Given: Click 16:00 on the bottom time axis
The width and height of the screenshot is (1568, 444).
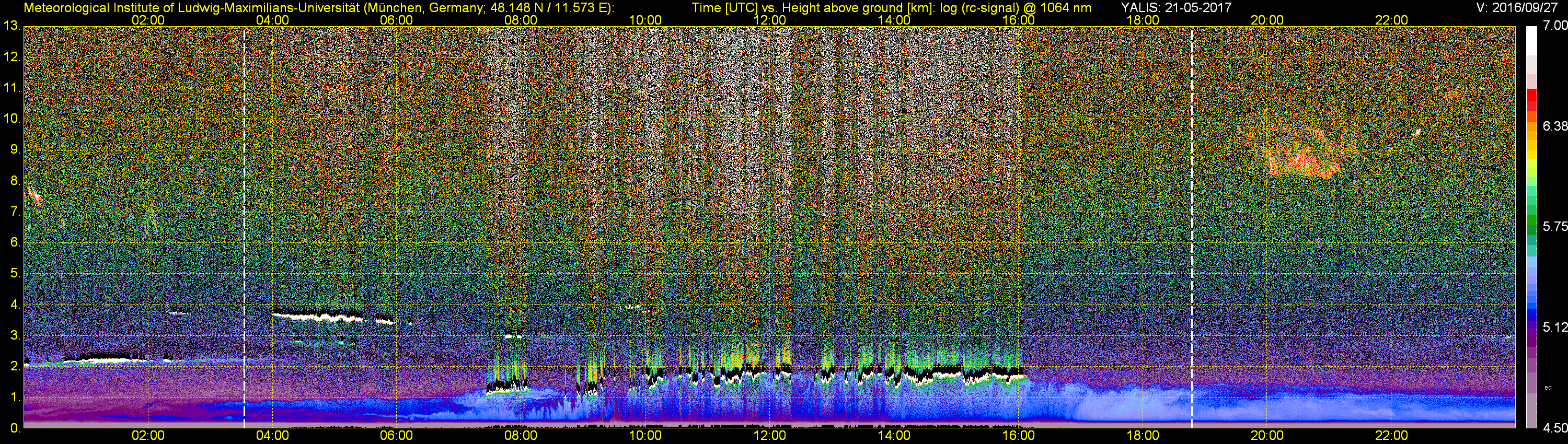Looking at the screenshot, I should [1018, 436].
